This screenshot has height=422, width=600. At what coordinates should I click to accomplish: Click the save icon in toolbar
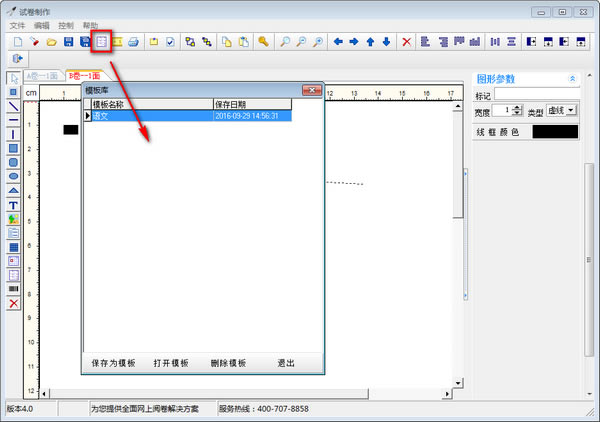(x=68, y=42)
